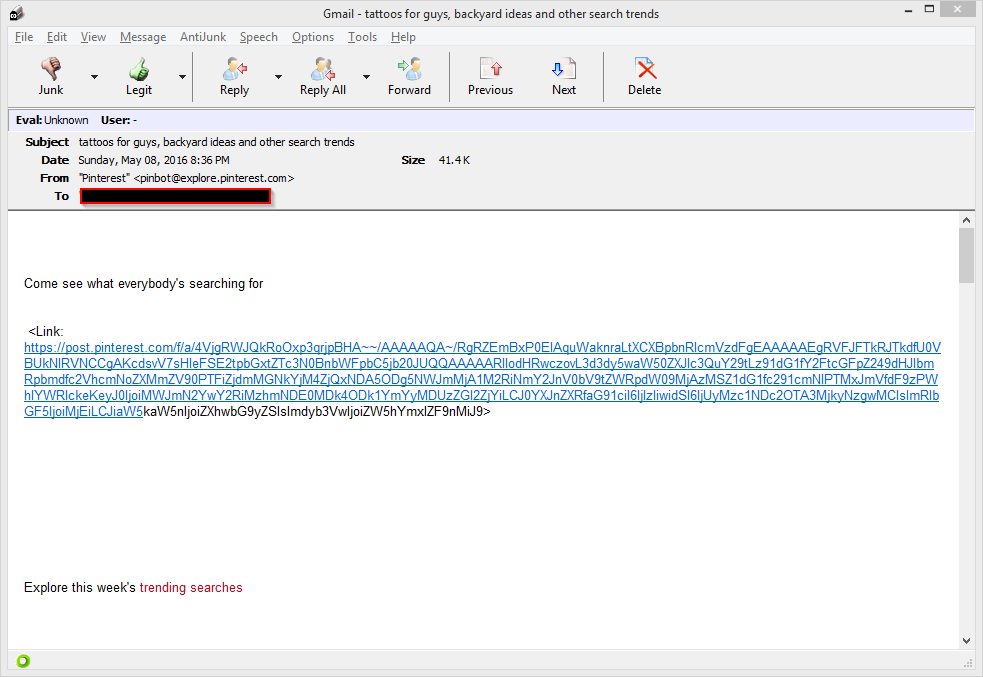Click the green status indicator in status bar

(x=23, y=661)
